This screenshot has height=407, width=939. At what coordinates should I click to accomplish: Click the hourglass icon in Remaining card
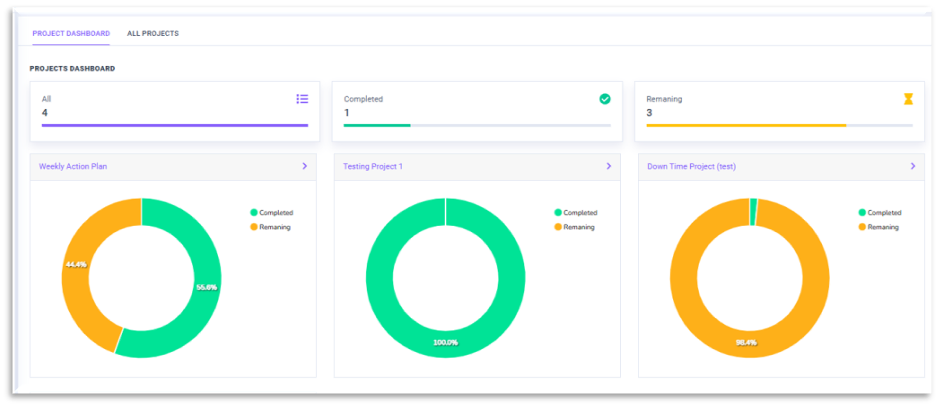coord(908,99)
